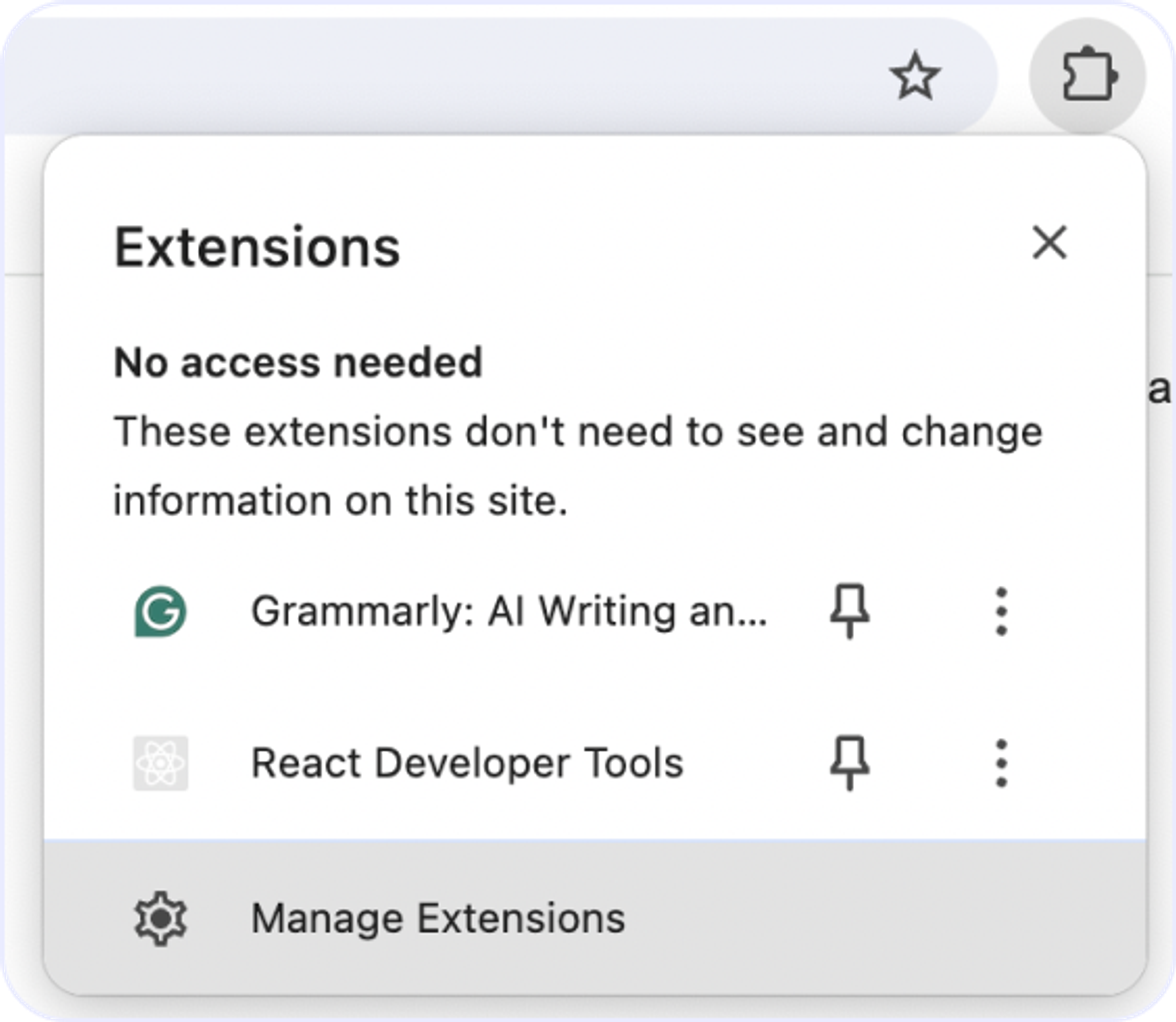Open Grammarly: AI Writing extension entry

point(509,612)
